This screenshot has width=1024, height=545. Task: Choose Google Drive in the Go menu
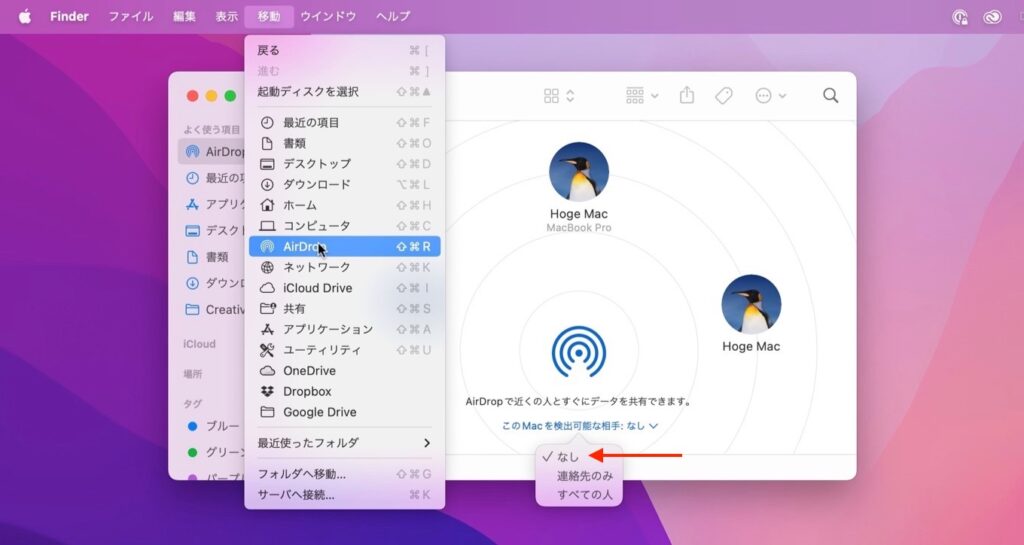click(x=344, y=412)
